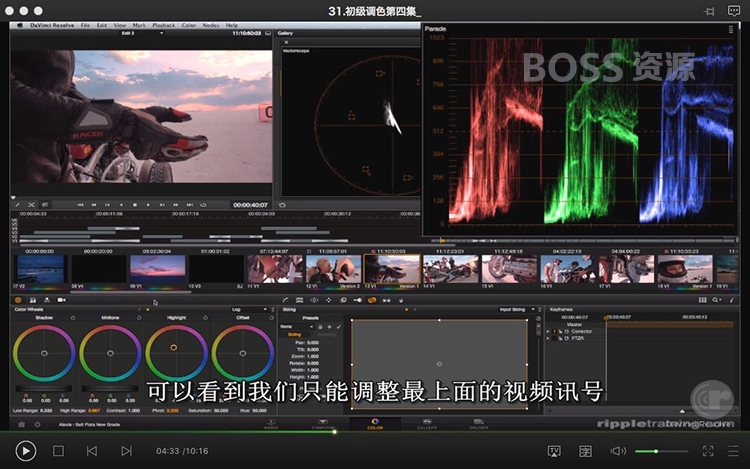Viewport: 750px width, 469px height.
Task: Open the Nodes menu
Action: click(210, 25)
